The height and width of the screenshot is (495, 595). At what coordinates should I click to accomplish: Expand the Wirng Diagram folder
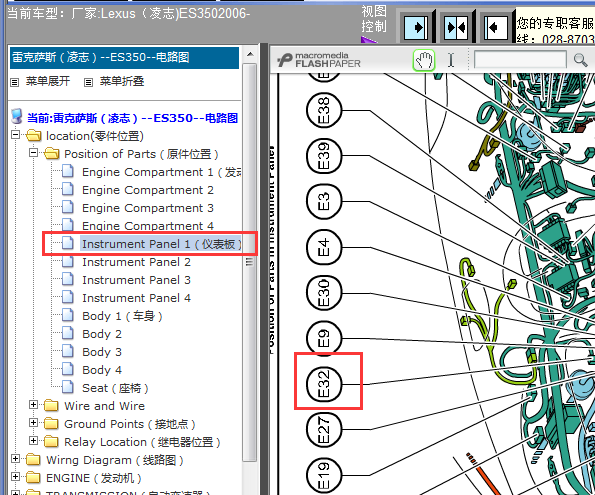15,459
